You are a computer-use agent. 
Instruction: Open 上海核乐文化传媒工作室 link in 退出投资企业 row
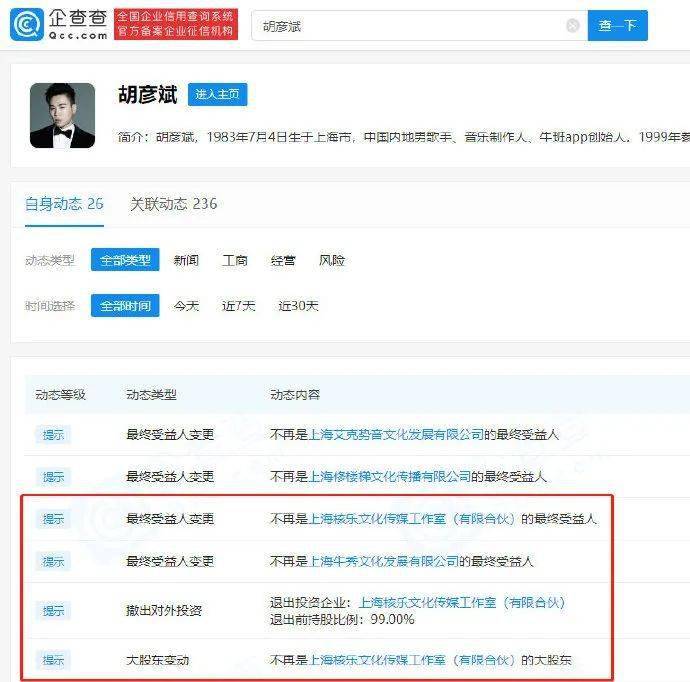(462, 602)
